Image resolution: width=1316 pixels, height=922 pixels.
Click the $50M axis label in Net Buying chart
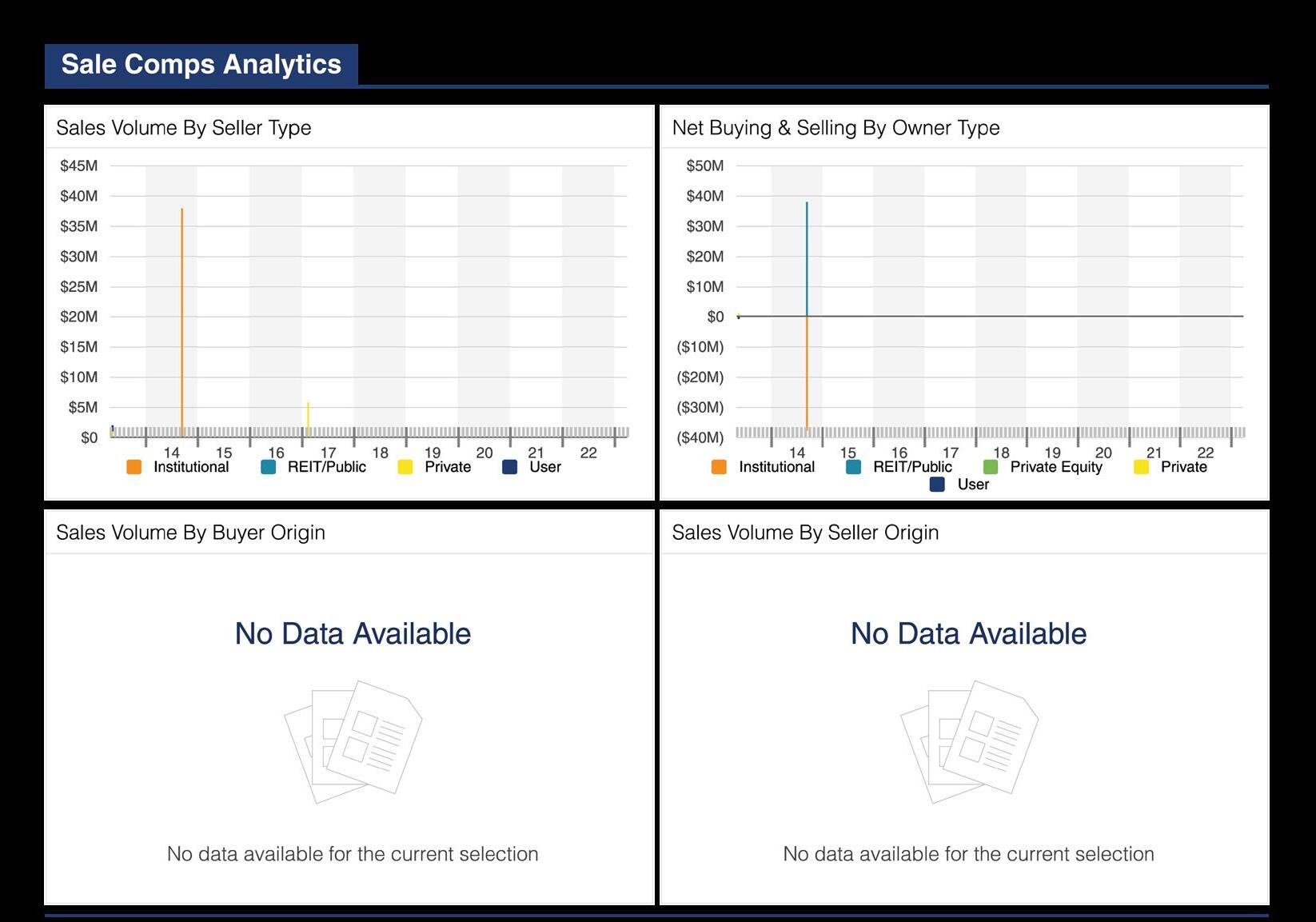pos(705,166)
